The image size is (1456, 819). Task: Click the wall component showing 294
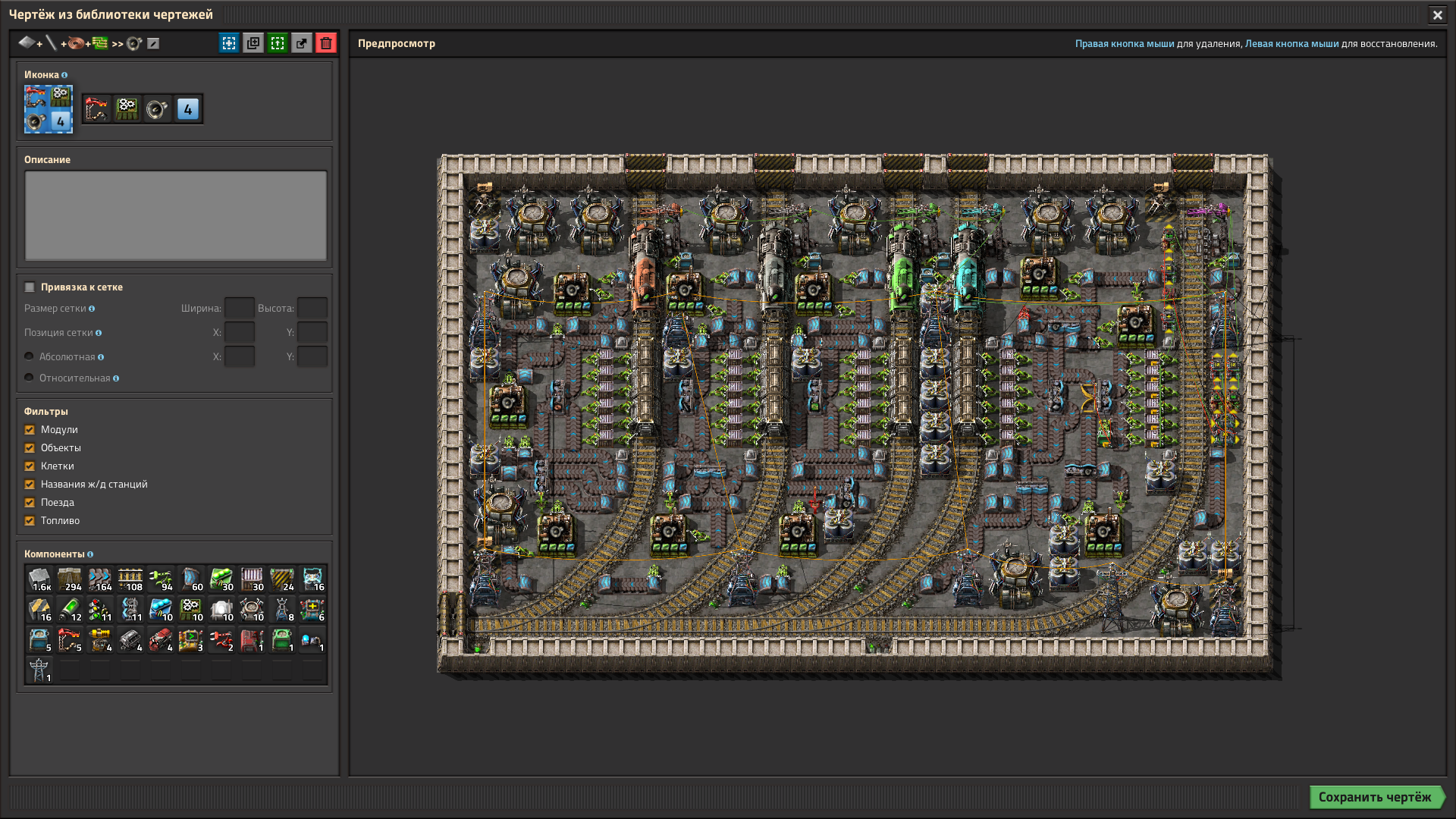pos(70,579)
